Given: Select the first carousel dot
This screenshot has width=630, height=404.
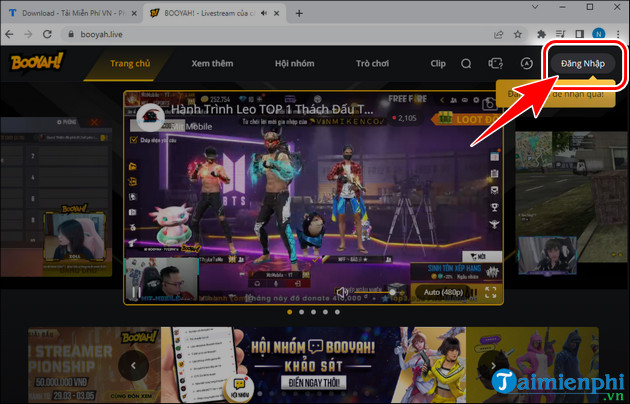Looking at the screenshot, I should coord(290,312).
